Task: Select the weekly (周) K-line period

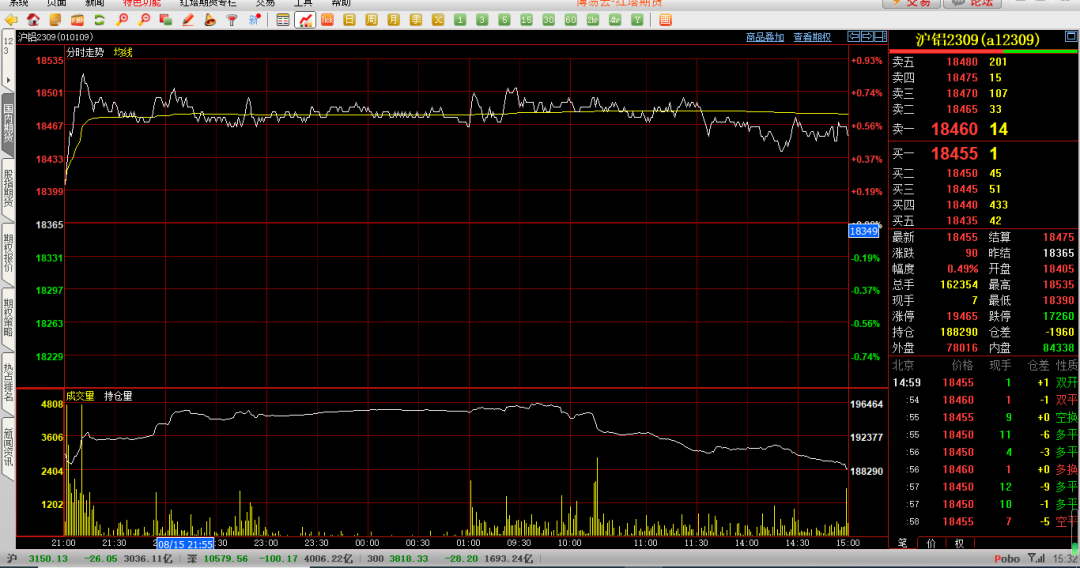Action: click(371, 20)
